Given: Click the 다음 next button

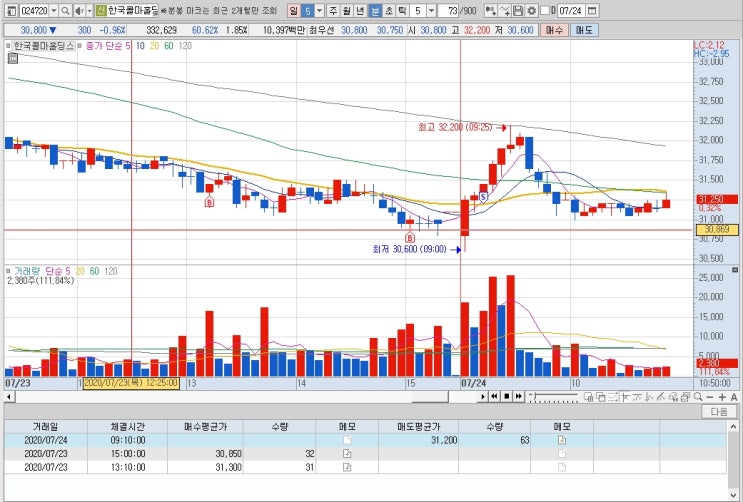Looking at the screenshot, I should (719, 411).
